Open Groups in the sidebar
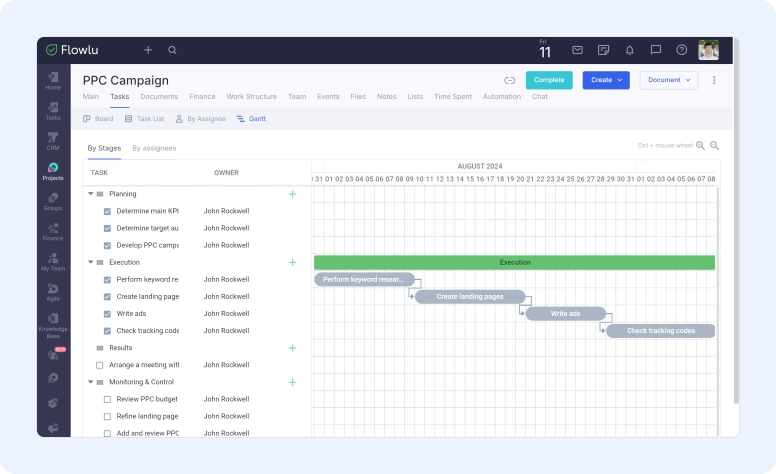Image resolution: width=776 pixels, height=474 pixels. click(53, 201)
